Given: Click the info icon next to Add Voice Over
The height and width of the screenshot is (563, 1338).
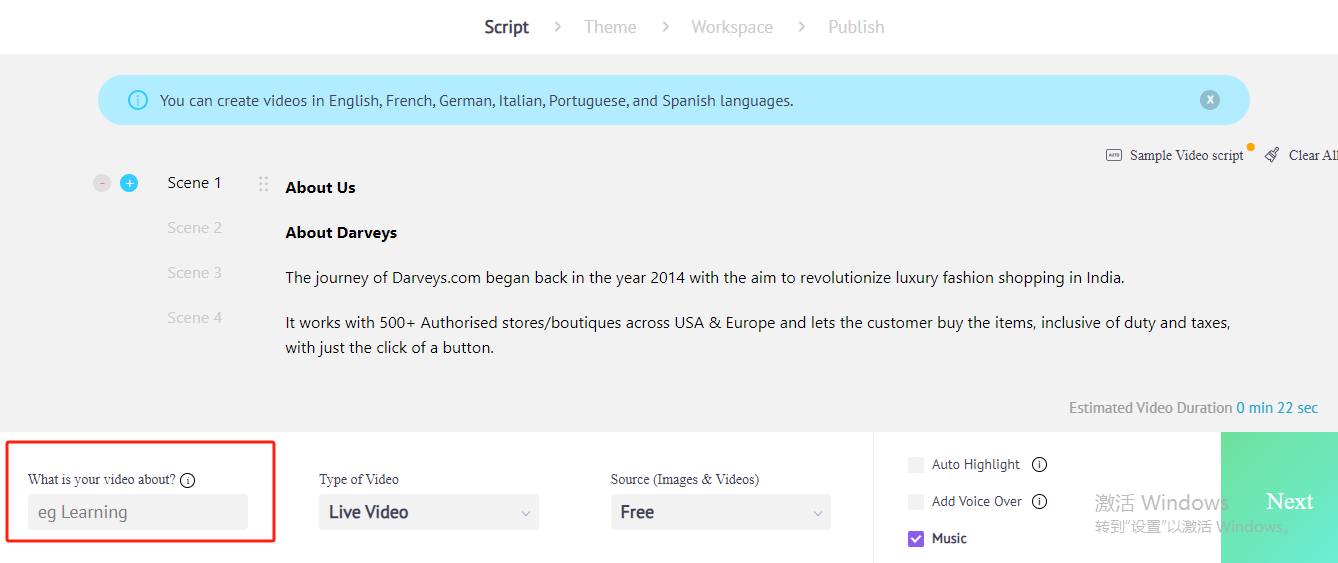Looking at the screenshot, I should 1039,501.
